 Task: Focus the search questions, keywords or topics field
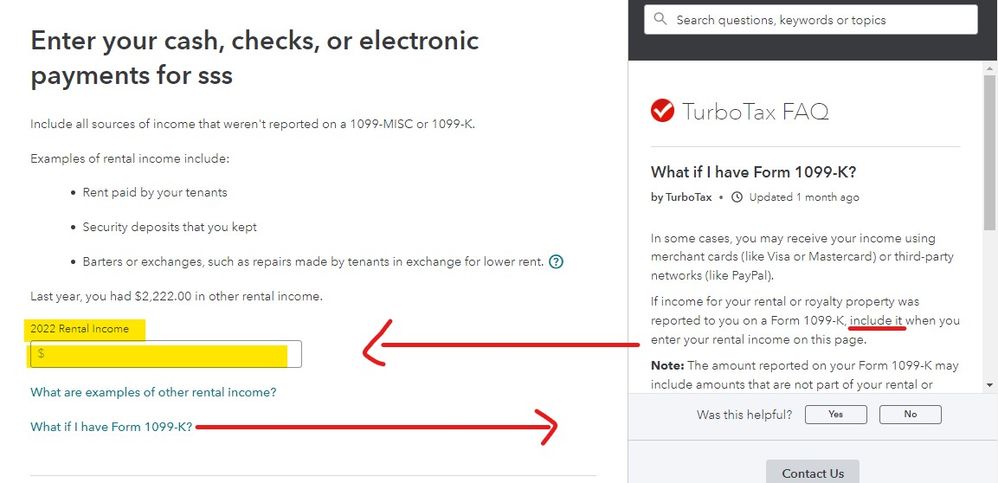click(811, 20)
